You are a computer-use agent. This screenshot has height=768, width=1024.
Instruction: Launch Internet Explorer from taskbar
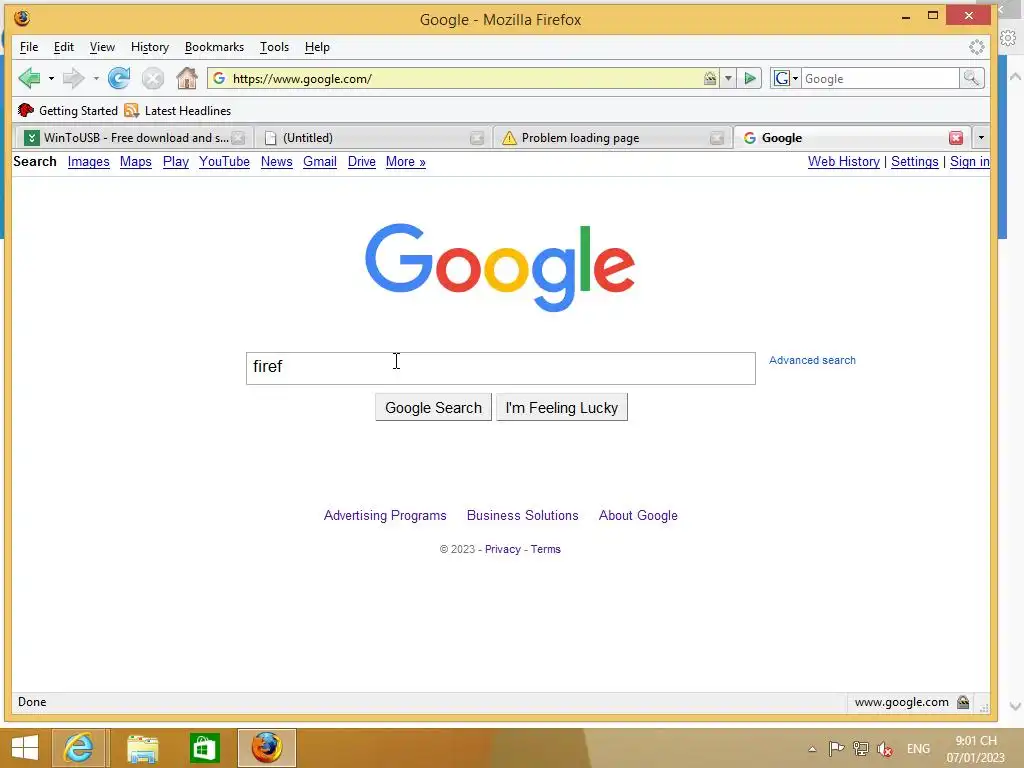coord(79,748)
